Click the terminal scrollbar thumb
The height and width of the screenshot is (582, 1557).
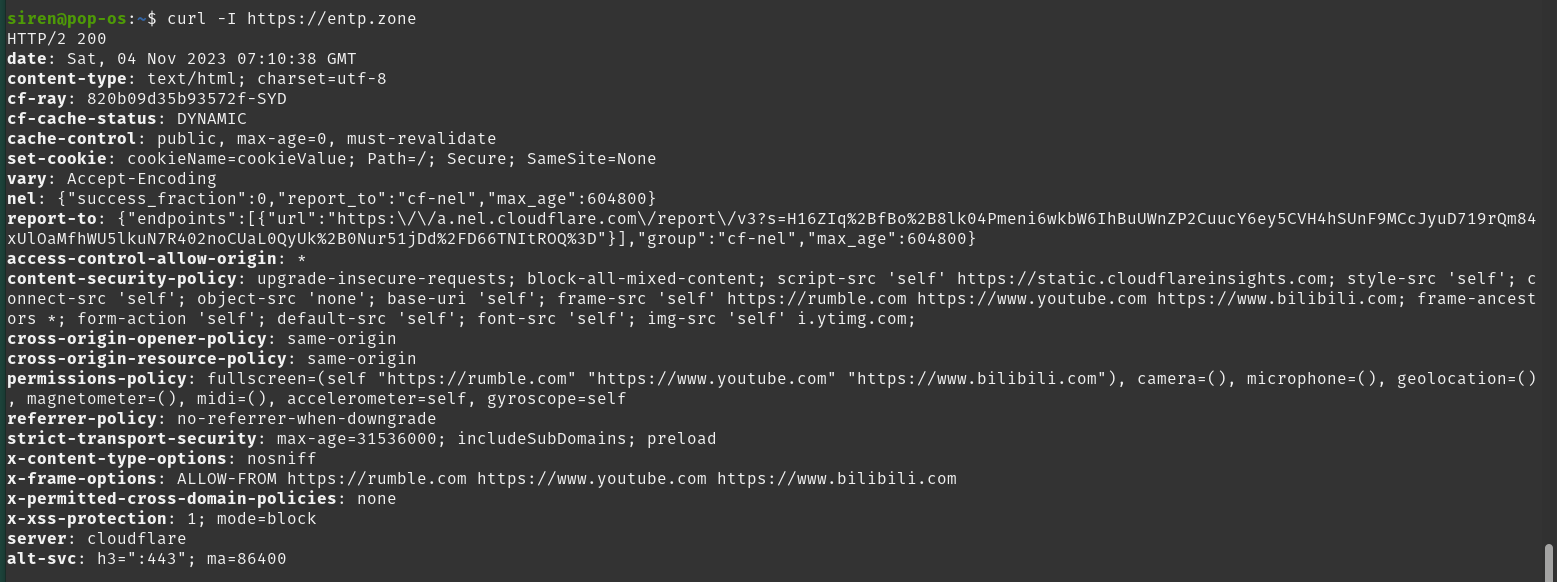coord(1548,561)
